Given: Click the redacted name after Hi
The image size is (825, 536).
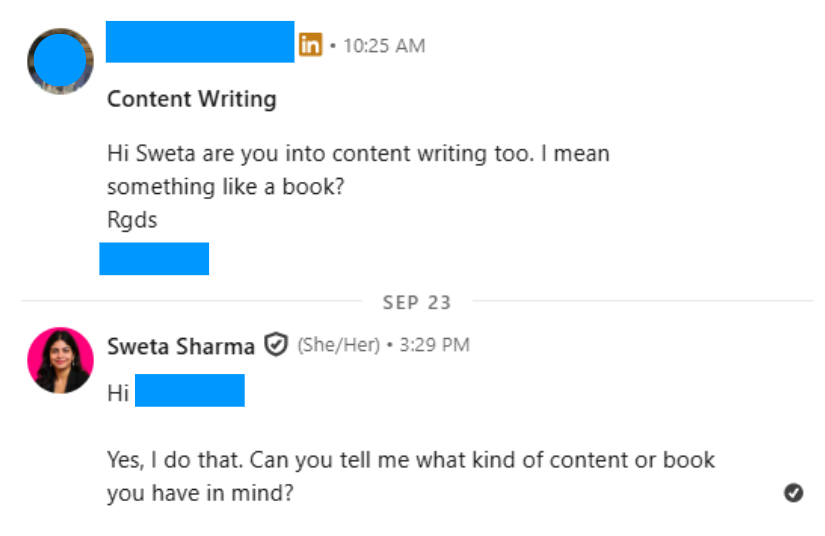Looking at the screenshot, I should click(x=190, y=391).
